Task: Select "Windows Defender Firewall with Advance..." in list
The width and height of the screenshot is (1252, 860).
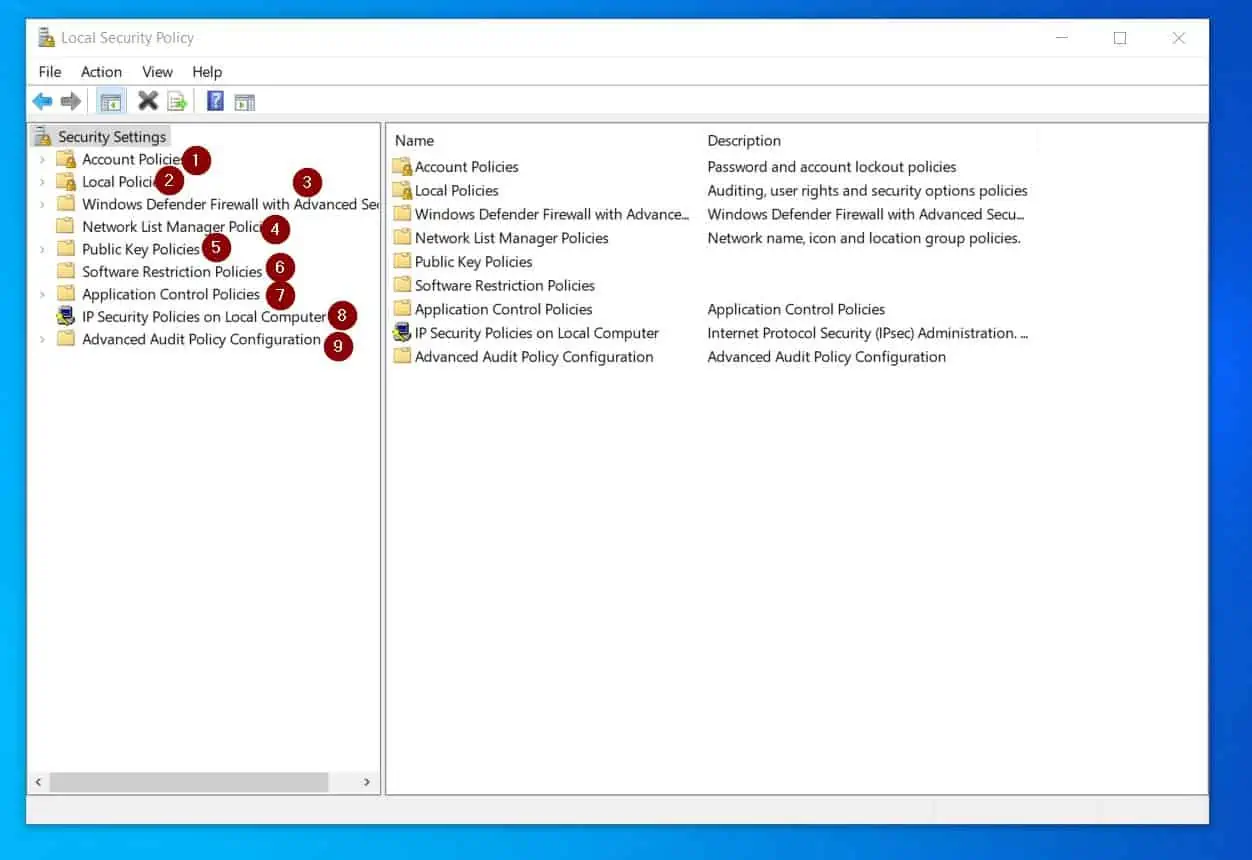Action: (x=552, y=214)
